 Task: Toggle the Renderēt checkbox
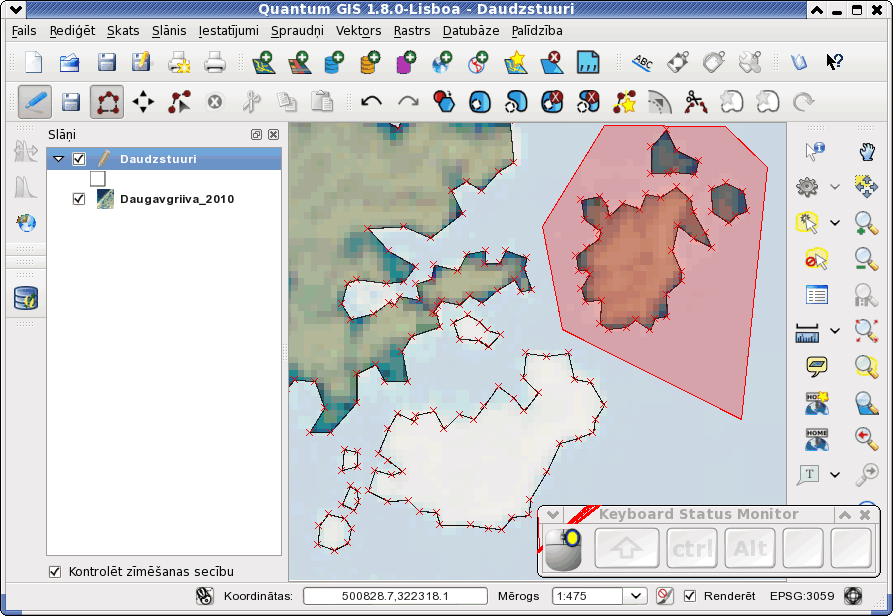pyautogui.click(x=690, y=596)
